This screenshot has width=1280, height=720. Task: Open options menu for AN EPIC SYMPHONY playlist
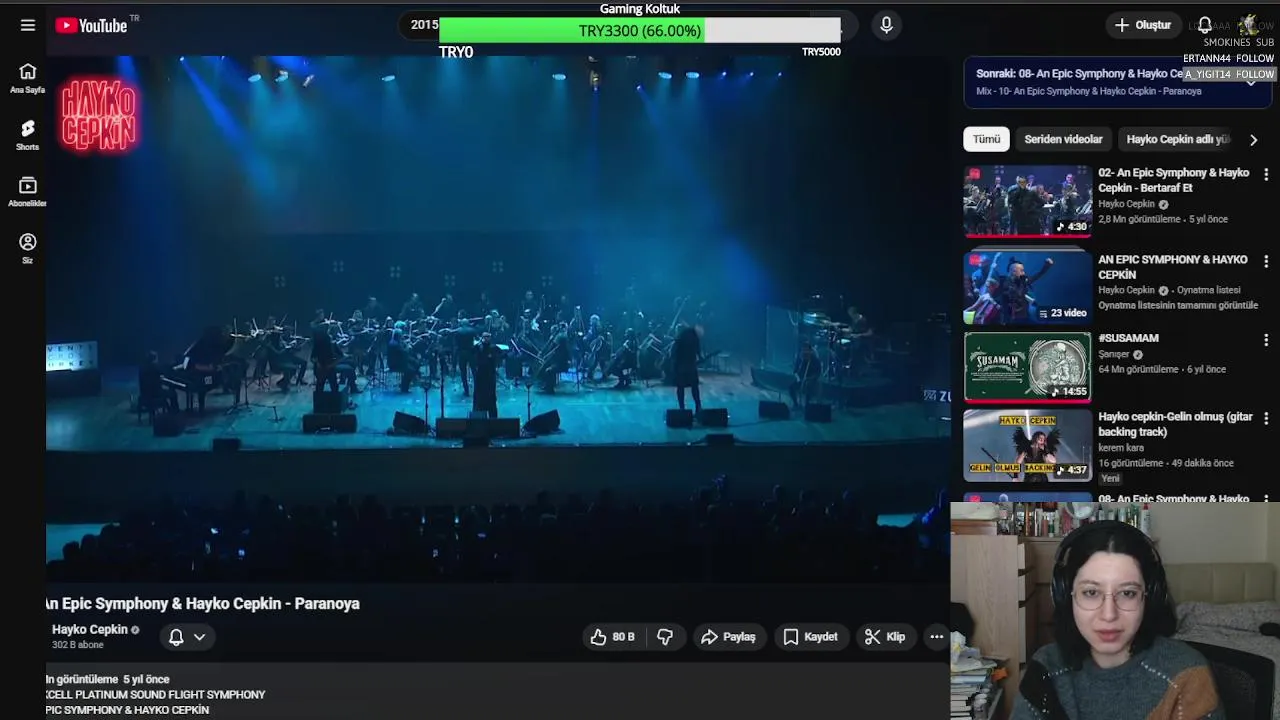tap(1266, 261)
